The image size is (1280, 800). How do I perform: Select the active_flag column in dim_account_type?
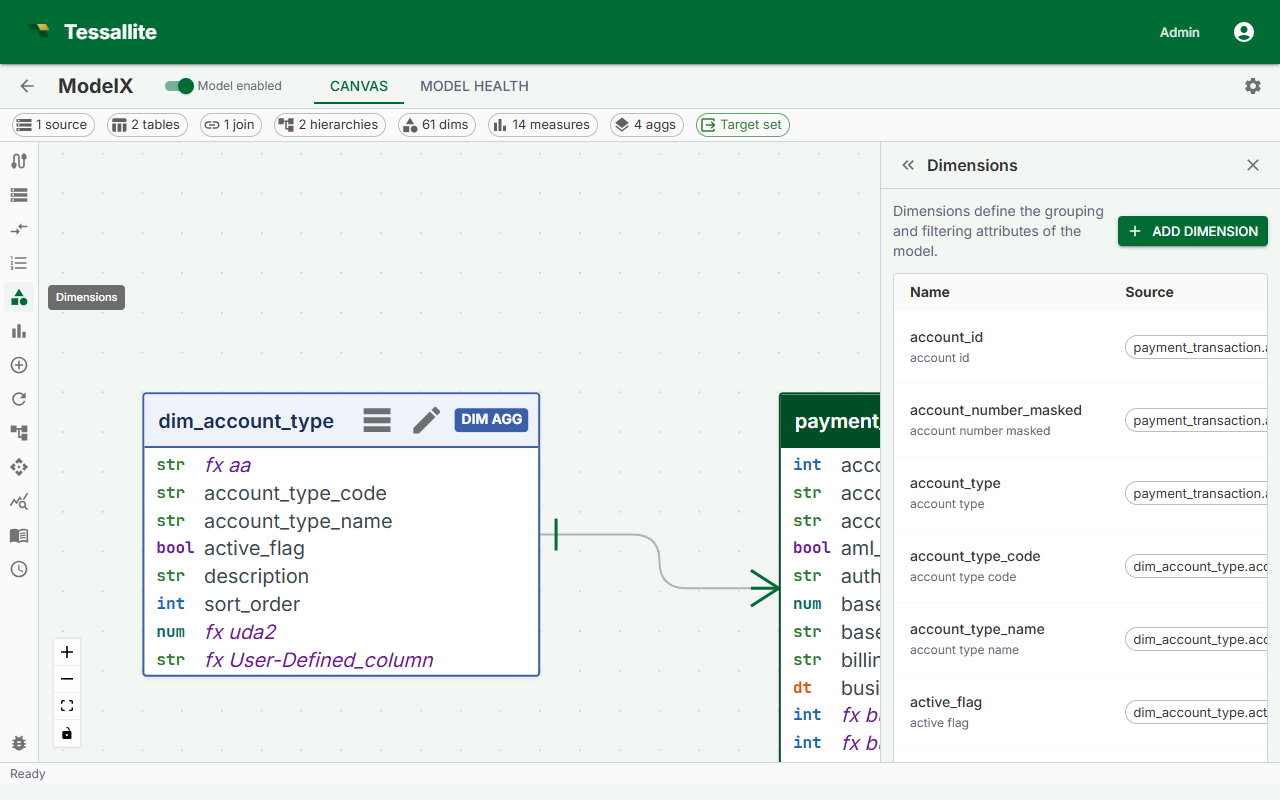tap(341, 548)
